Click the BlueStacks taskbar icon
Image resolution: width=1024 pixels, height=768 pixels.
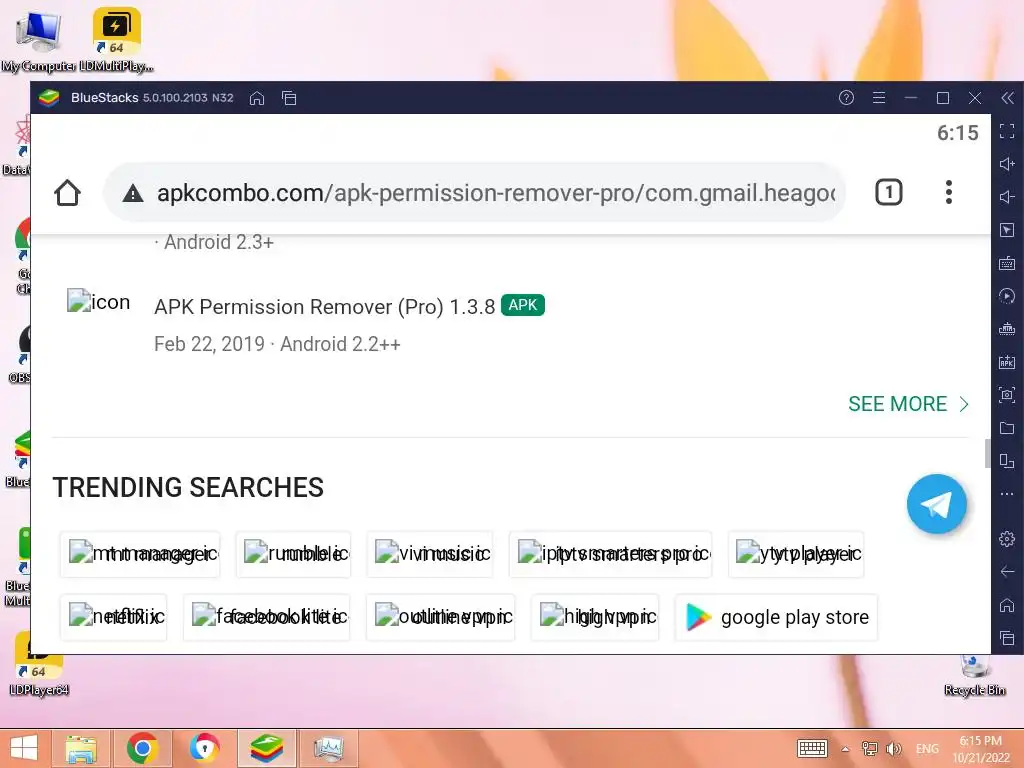[x=266, y=748]
